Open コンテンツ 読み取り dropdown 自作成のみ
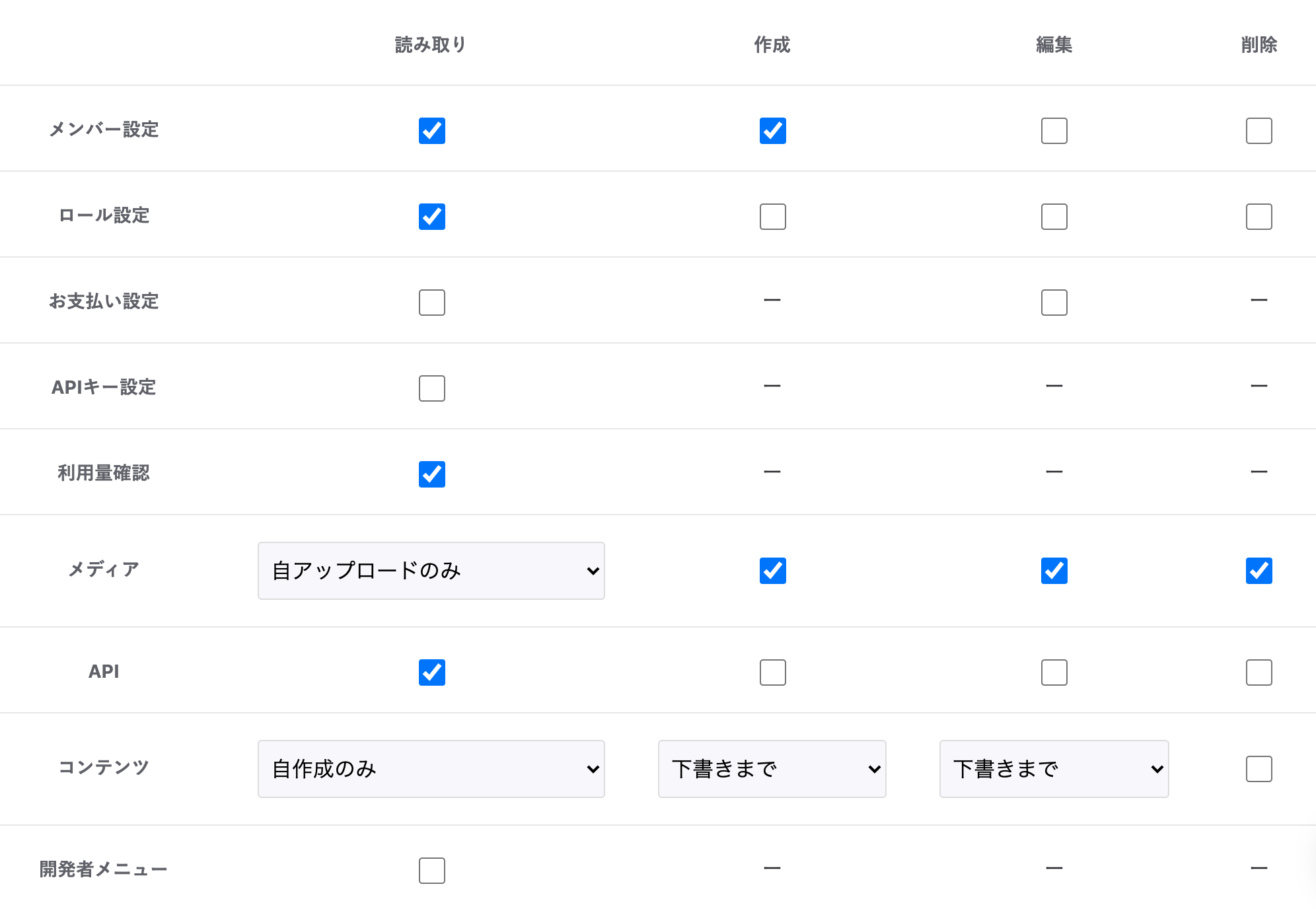This screenshot has height=909, width=1316. (x=431, y=769)
